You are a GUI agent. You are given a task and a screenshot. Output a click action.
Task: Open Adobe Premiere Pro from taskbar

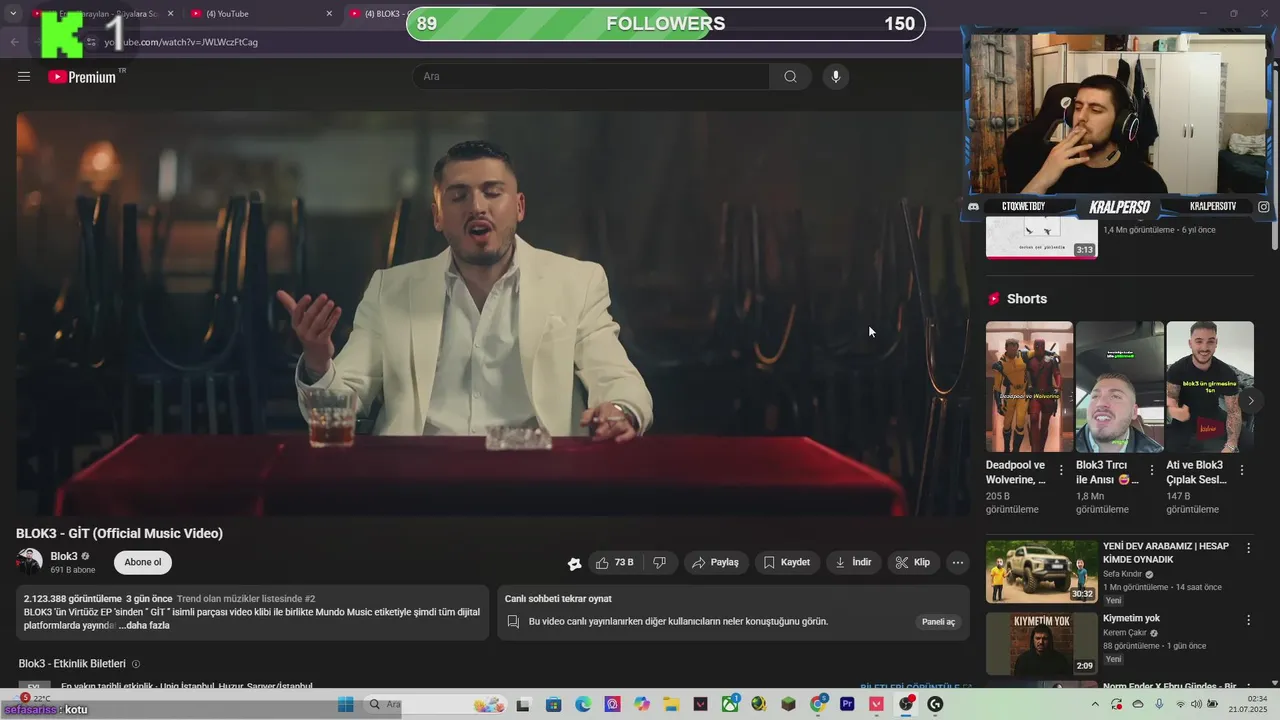click(x=848, y=705)
